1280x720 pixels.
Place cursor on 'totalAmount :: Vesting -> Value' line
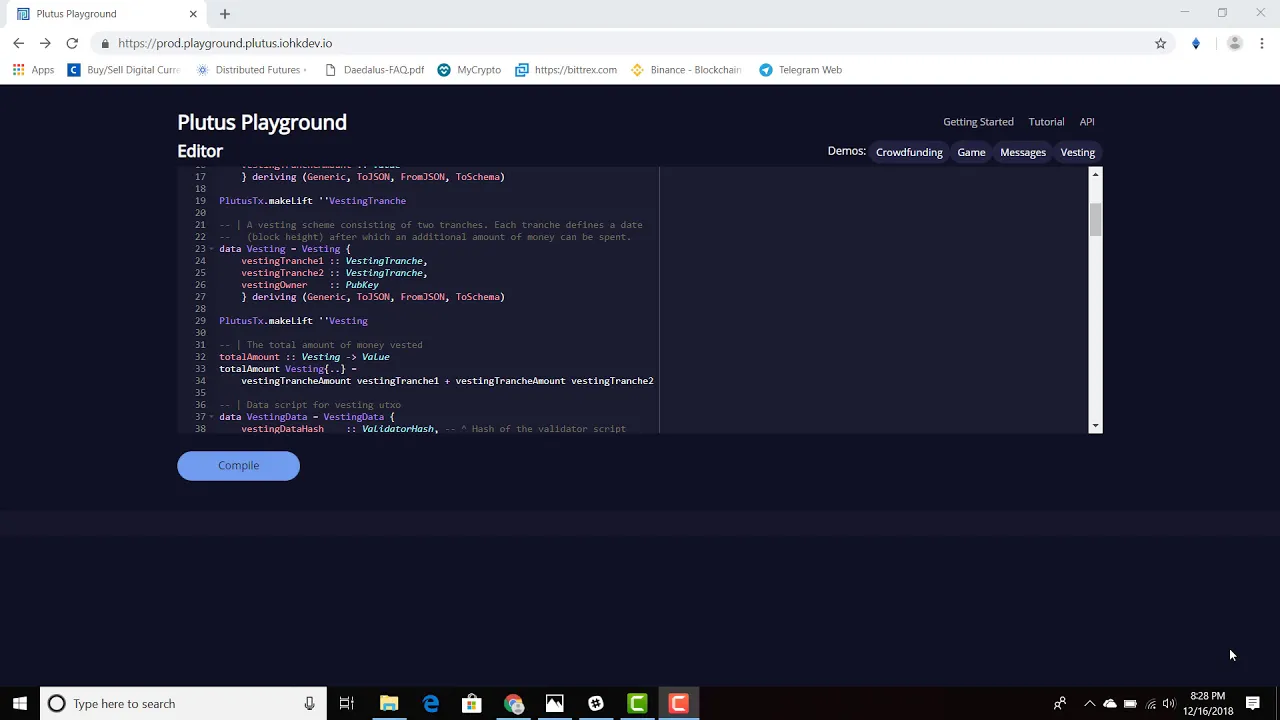(x=304, y=357)
